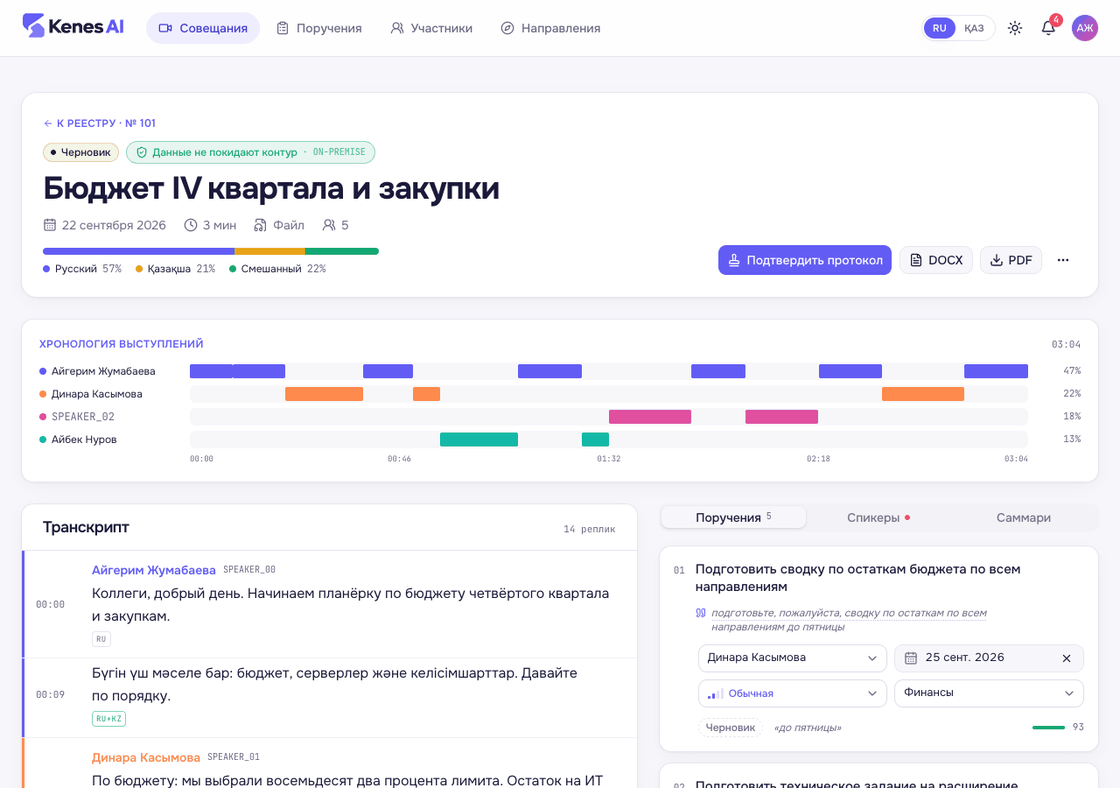
Task: Click Динара Касымова speaker name in transcript
Action: click(x=146, y=757)
